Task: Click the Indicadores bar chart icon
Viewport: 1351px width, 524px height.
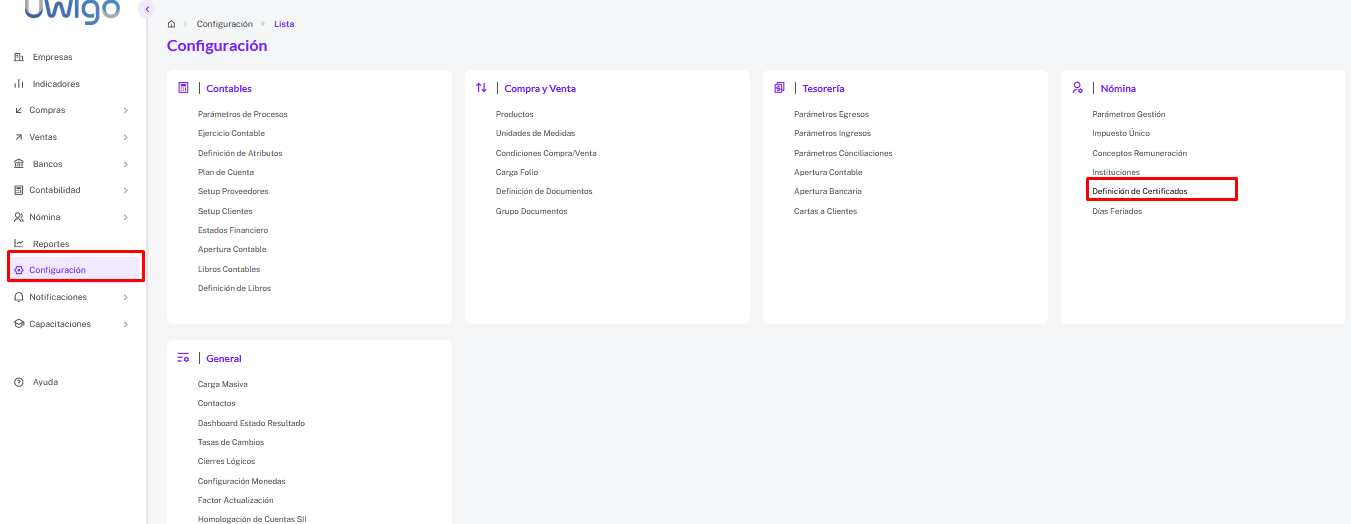Action: click(x=19, y=84)
